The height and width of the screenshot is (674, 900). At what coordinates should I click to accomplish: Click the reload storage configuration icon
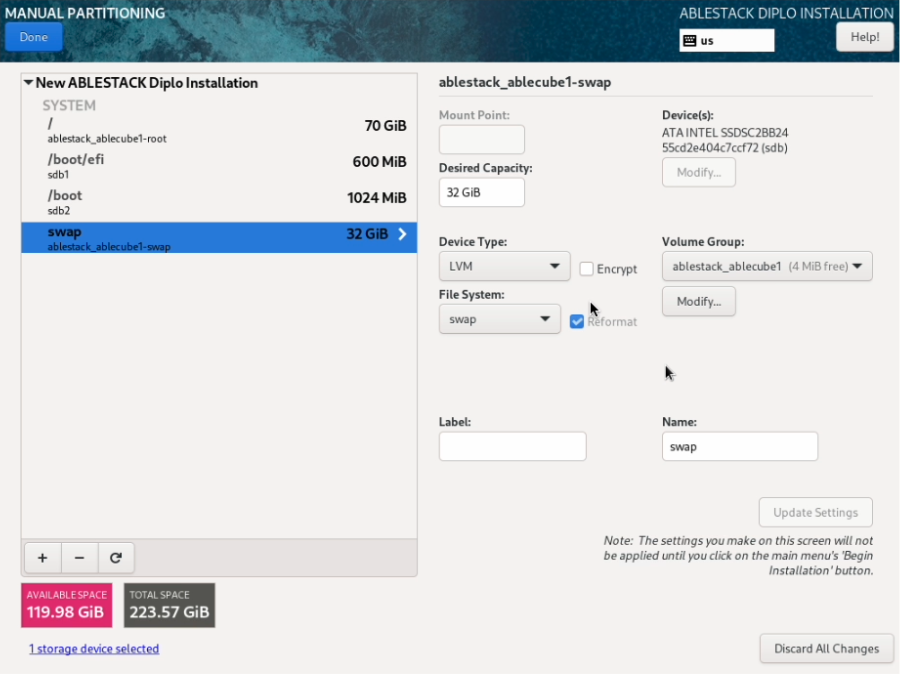(116, 558)
